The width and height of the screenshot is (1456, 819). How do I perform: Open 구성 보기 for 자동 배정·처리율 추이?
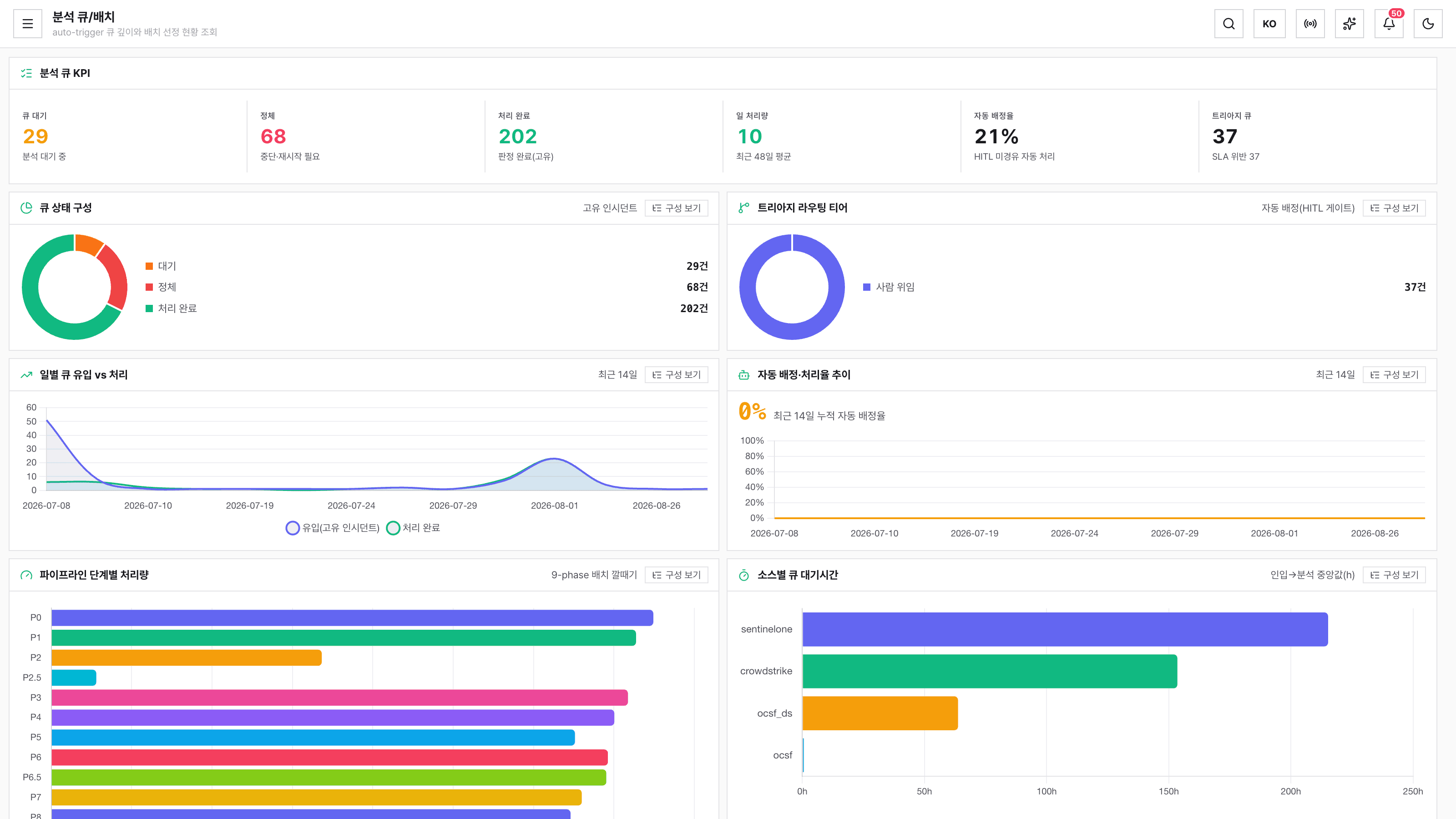coord(1395,375)
